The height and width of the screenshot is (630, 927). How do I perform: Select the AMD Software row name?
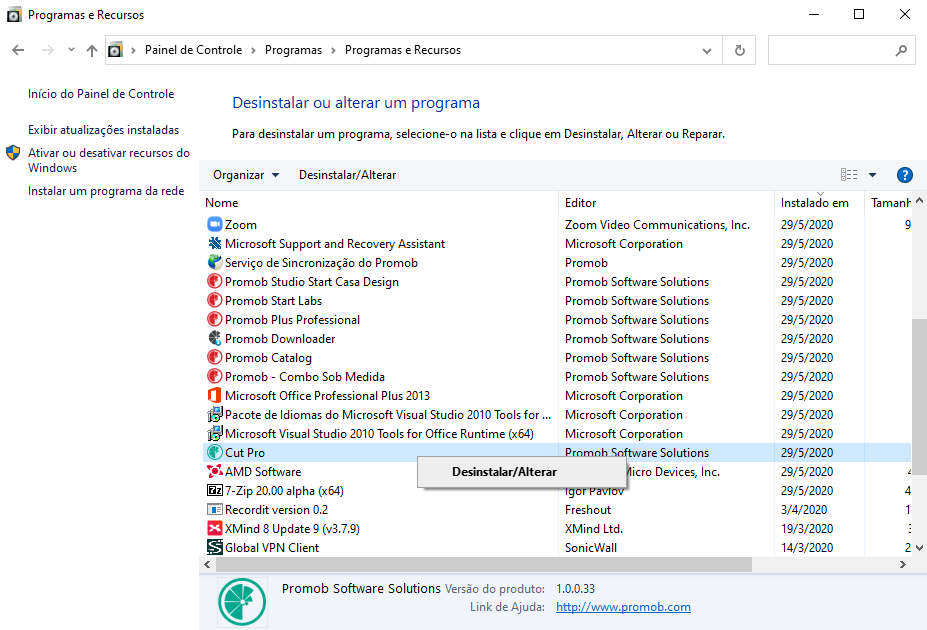point(263,472)
